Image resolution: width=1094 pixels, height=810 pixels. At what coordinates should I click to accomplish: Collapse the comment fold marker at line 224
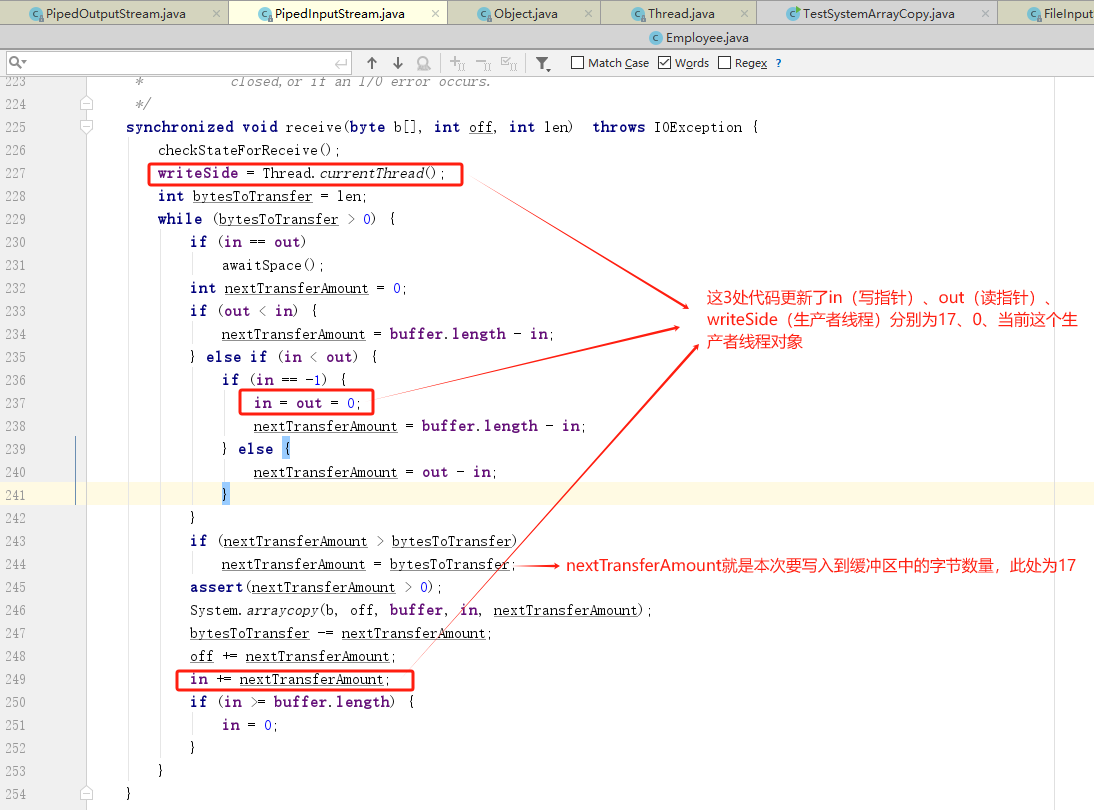pos(87,103)
